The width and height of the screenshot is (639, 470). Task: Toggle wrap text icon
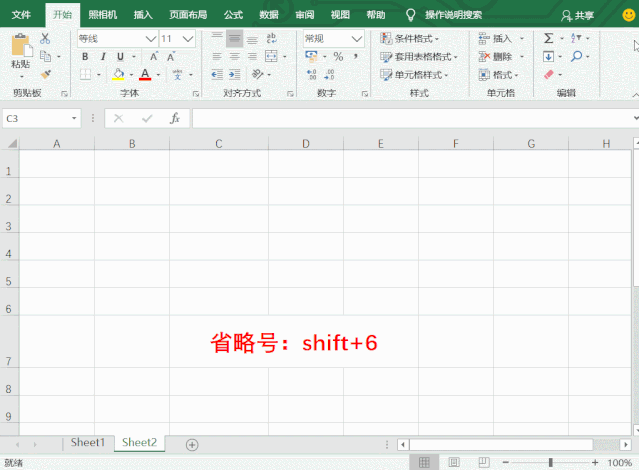click(271, 38)
